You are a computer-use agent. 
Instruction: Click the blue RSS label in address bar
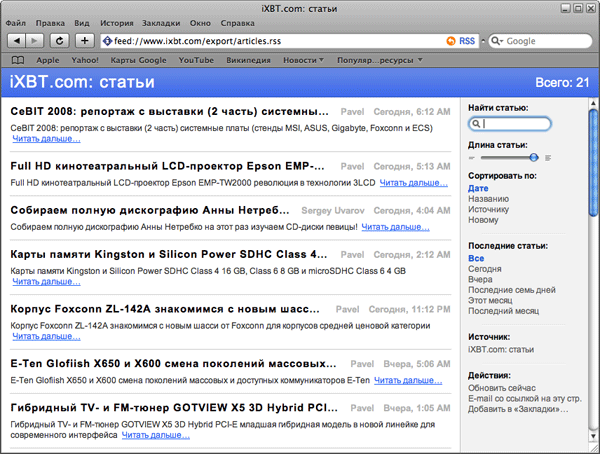(467, 41)
